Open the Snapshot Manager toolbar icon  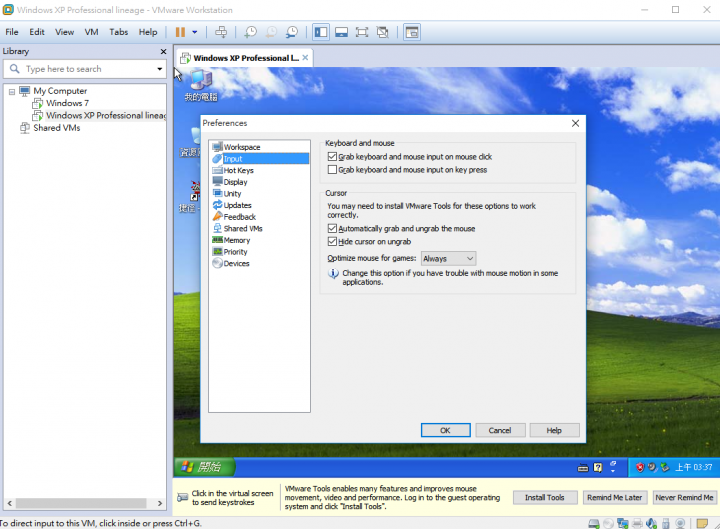[292, 32]
